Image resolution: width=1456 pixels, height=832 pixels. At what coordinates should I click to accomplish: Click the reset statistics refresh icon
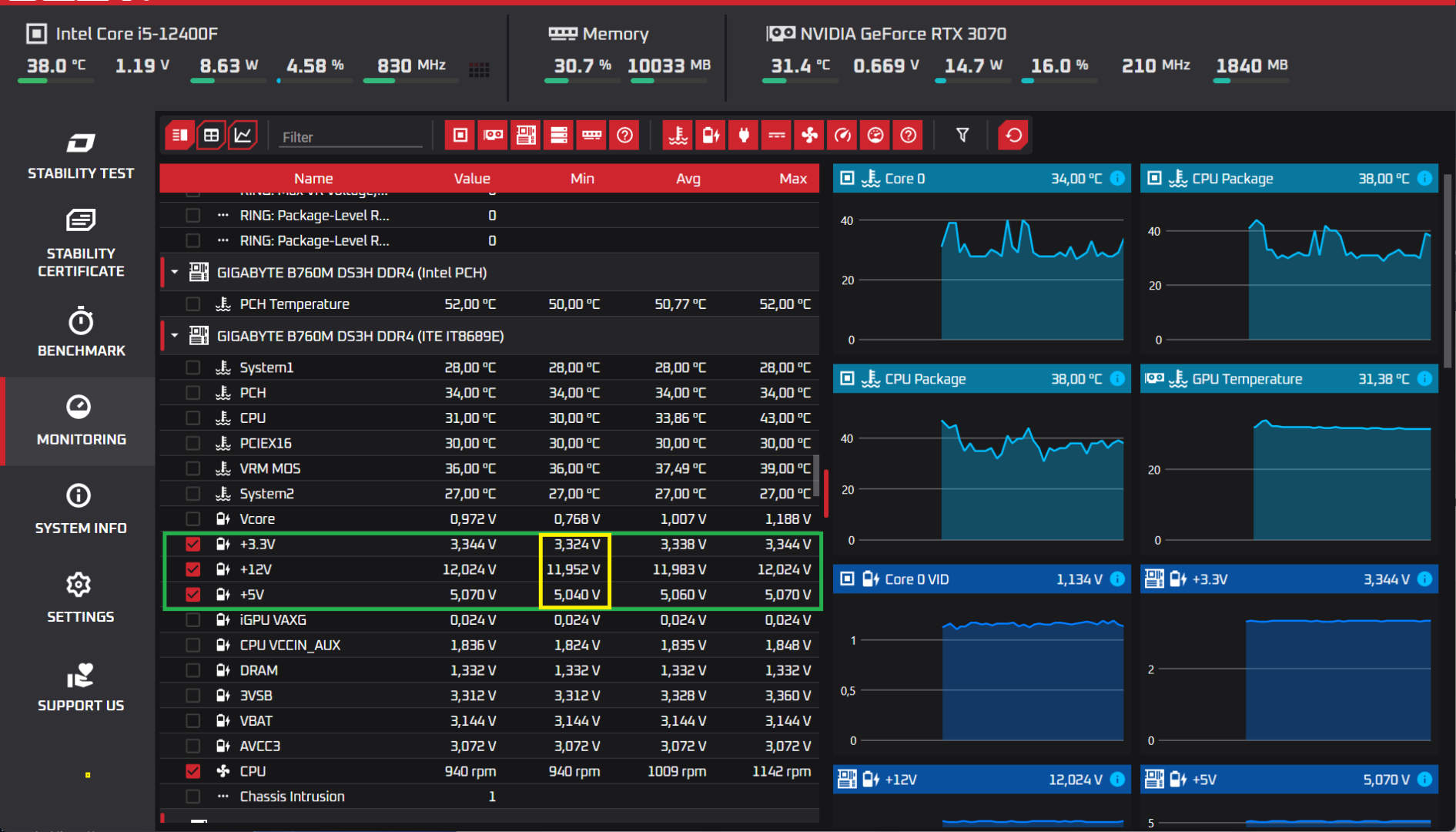pos(1013,136)
